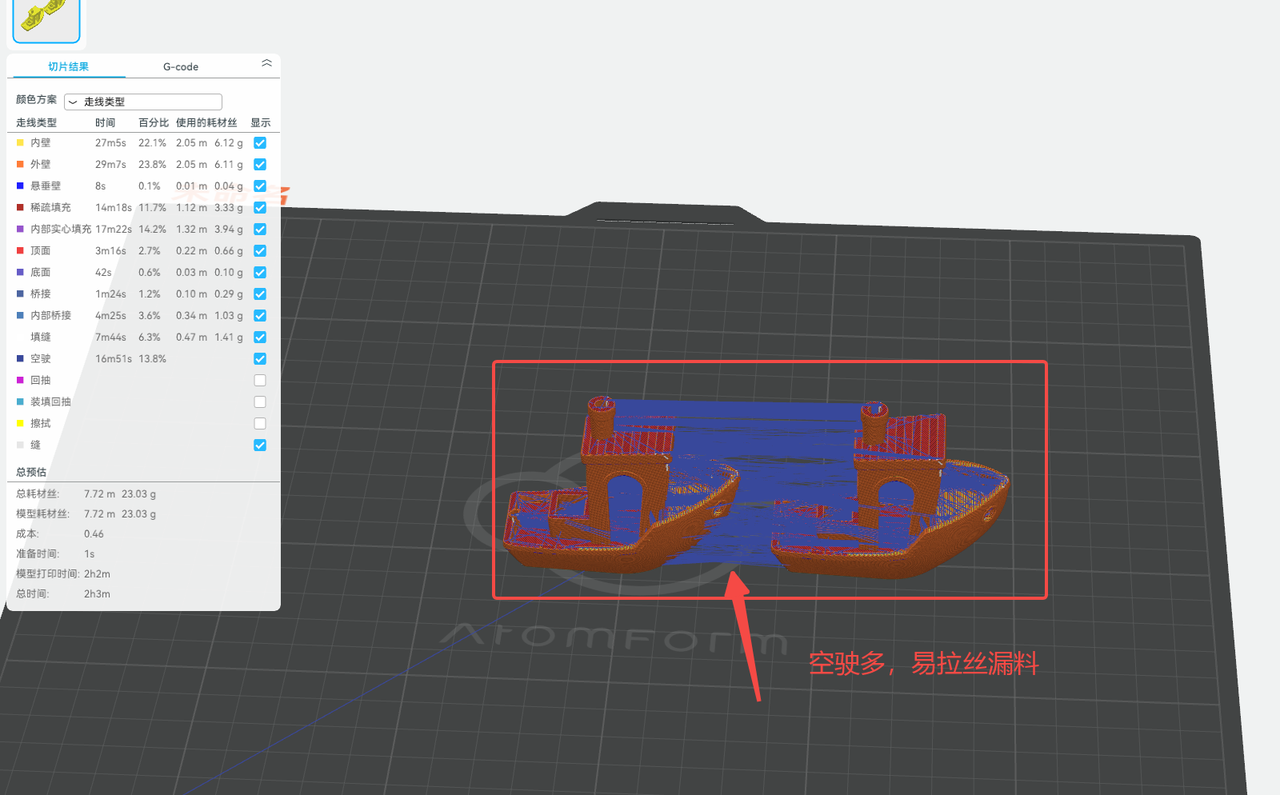Uncheck the 内壁 display checkbox
This screenshot has height=795, width=1280.
pyautogui.click(x=260, y=143)
